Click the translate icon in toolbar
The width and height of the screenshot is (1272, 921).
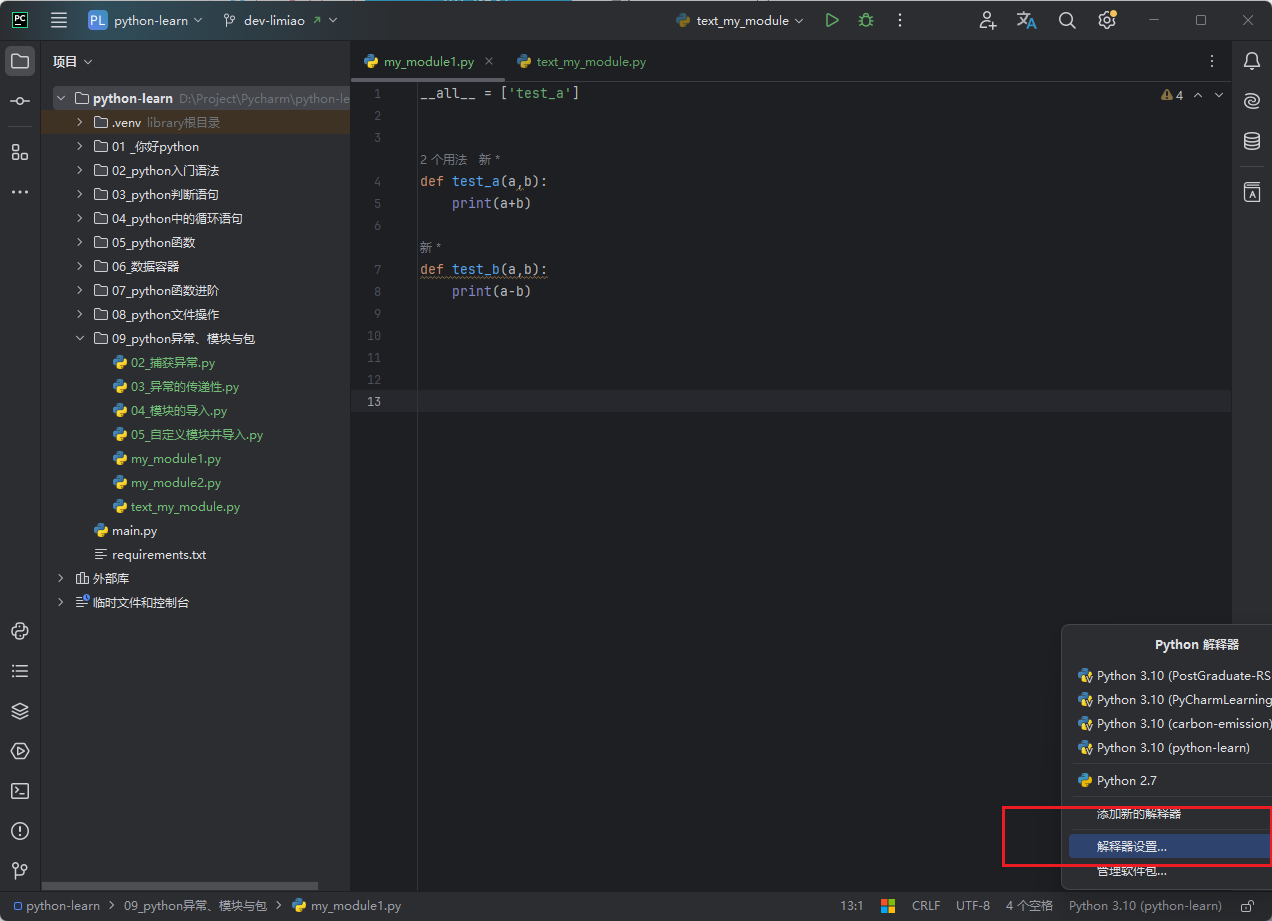[1027, 20]
